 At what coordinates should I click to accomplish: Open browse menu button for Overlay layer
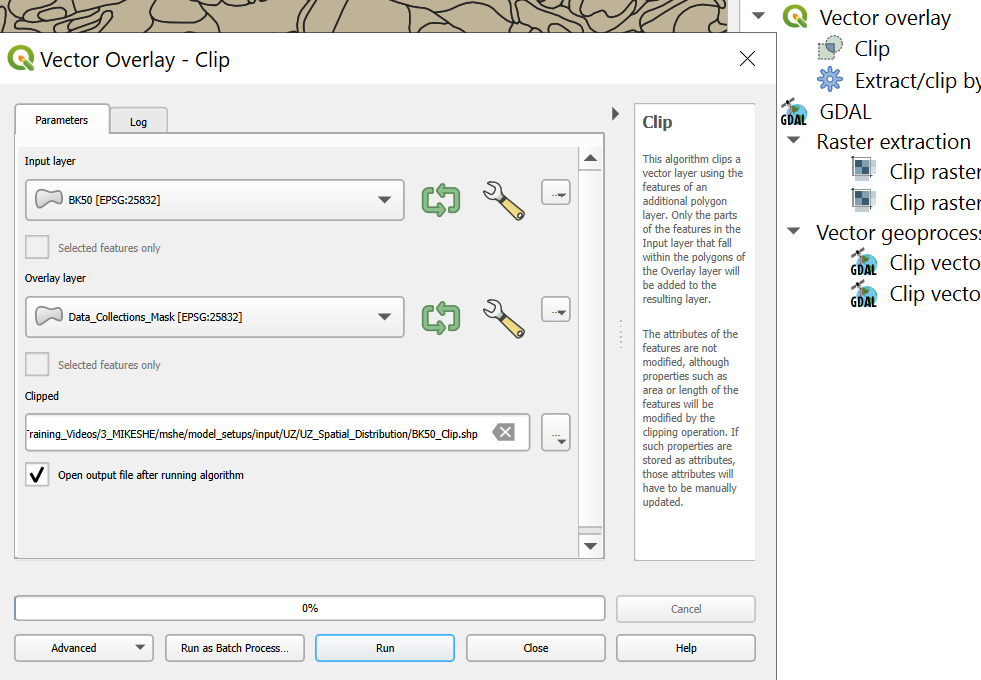[556, 310]
